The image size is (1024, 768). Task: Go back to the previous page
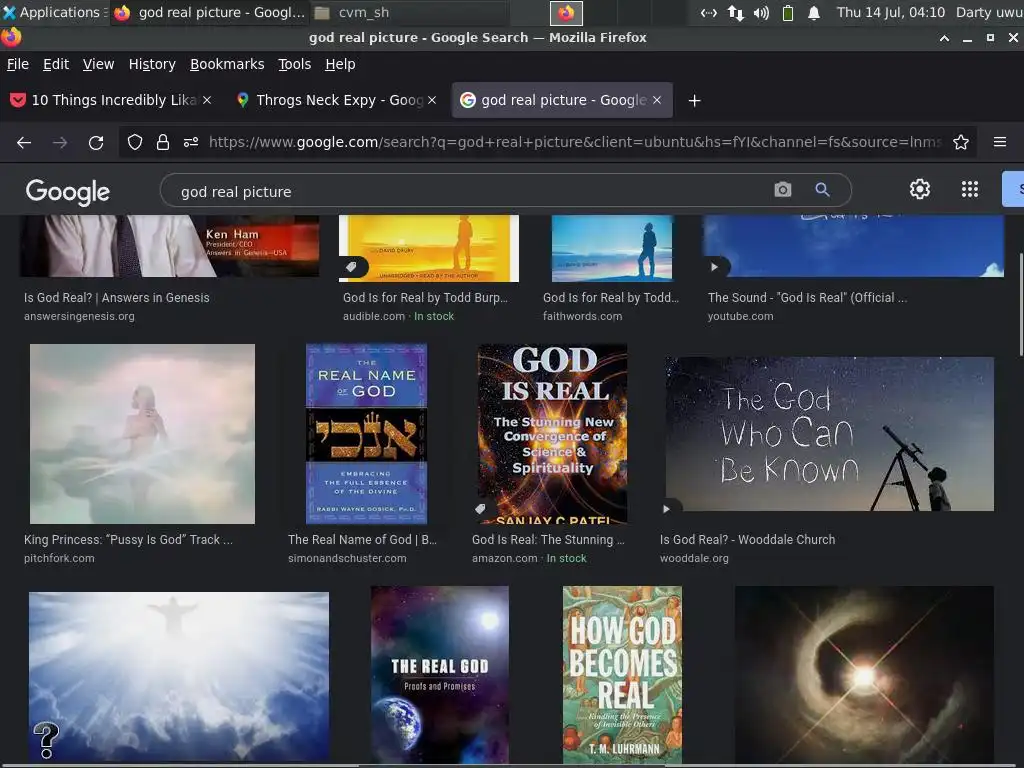[24, 142]
